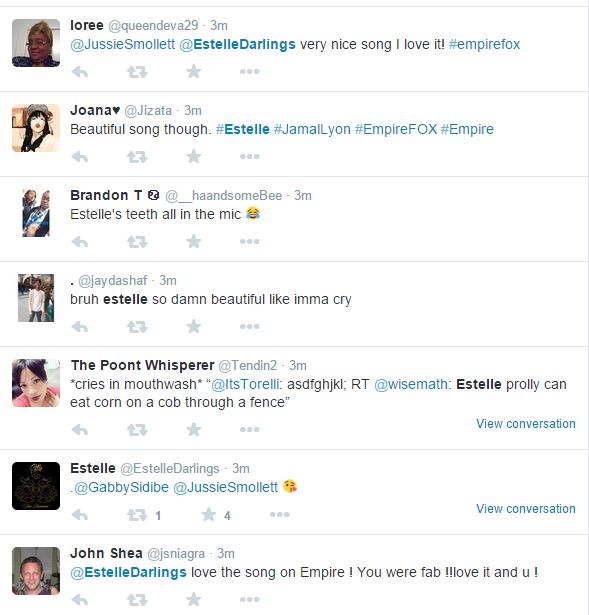Open more options on @jaydashaf's tweet

250,326
